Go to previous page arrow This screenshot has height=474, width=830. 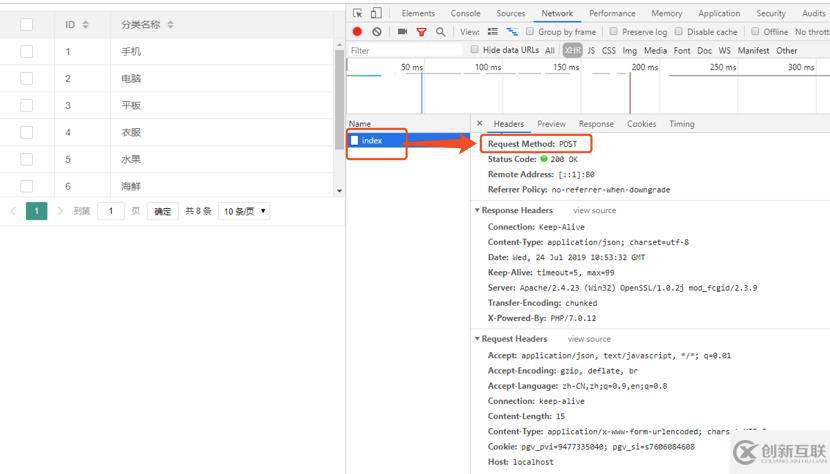(13, 211)
